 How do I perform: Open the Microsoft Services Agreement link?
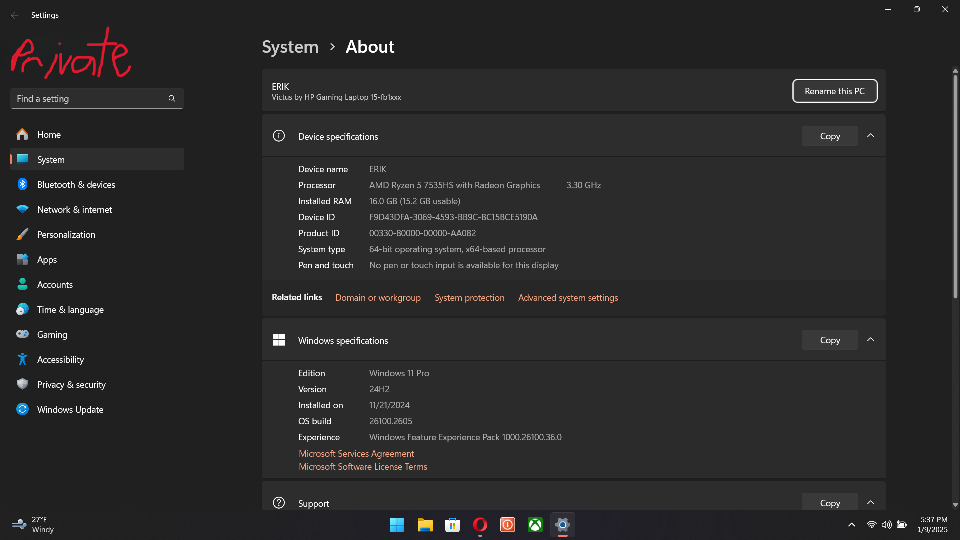[356, 454]
